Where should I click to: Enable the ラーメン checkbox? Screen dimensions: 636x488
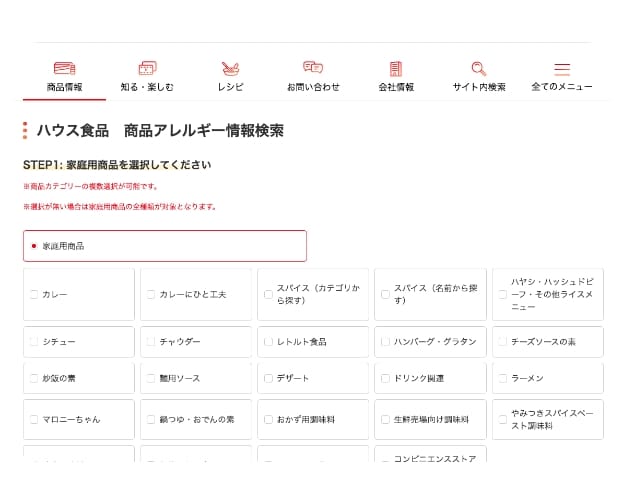503,378
